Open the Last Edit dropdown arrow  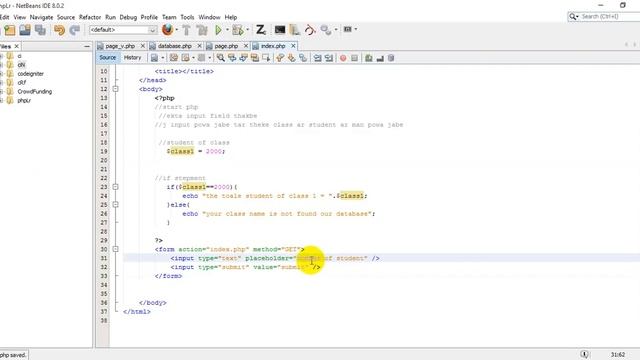click(162, 58)
